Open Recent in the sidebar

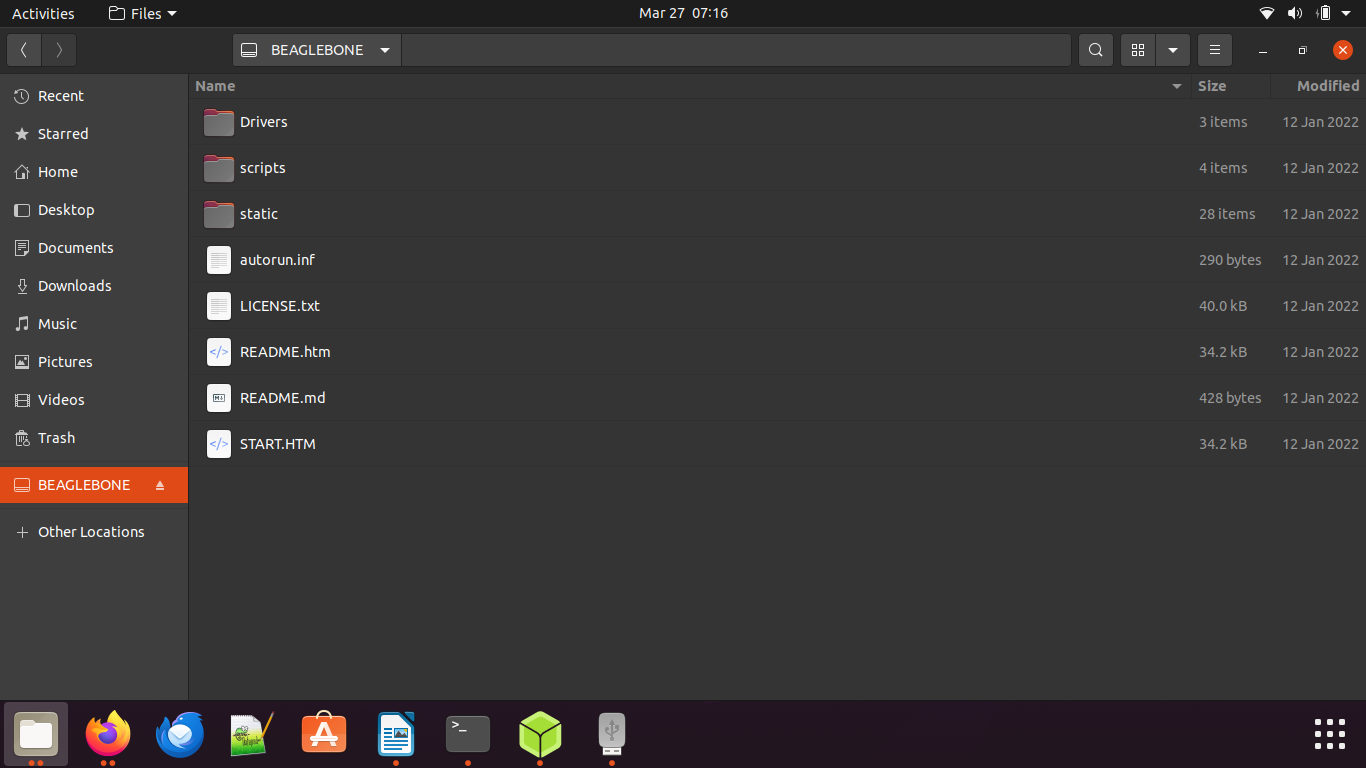(94, 96)
